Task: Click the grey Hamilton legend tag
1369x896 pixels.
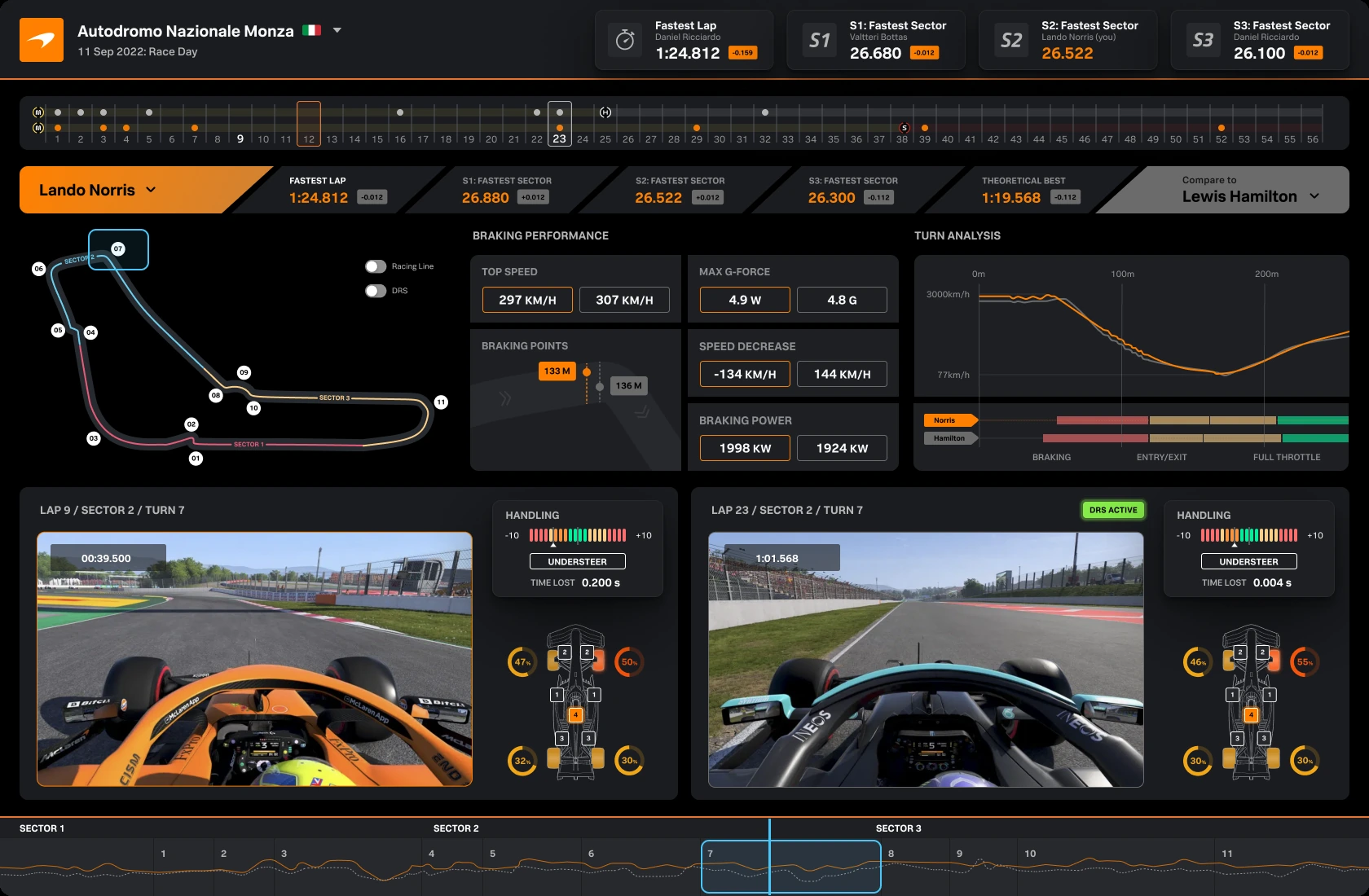Action: (x=950, y=438)
